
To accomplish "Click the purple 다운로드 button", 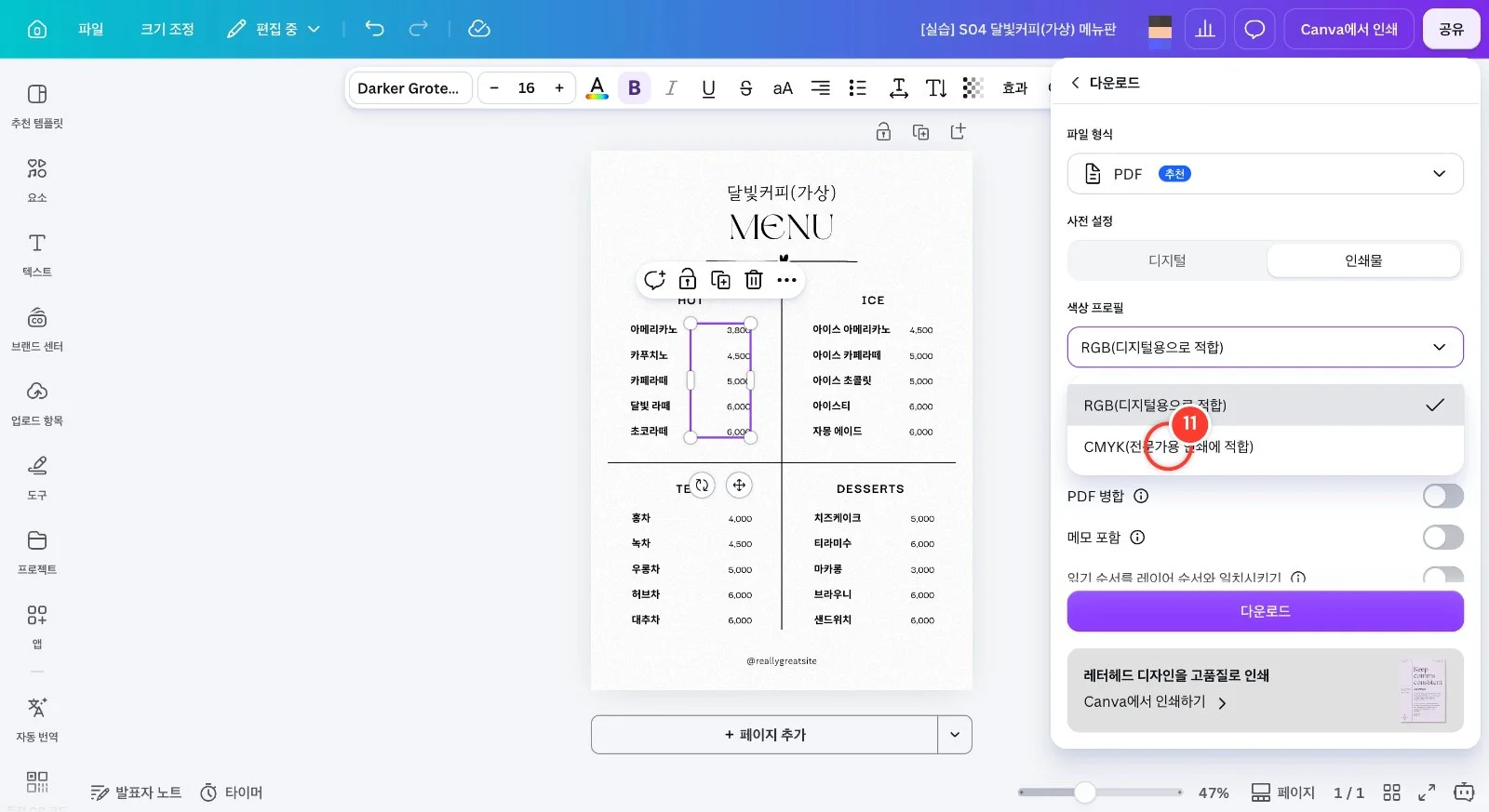I will pyautogui.click(x=1265, y=611).
